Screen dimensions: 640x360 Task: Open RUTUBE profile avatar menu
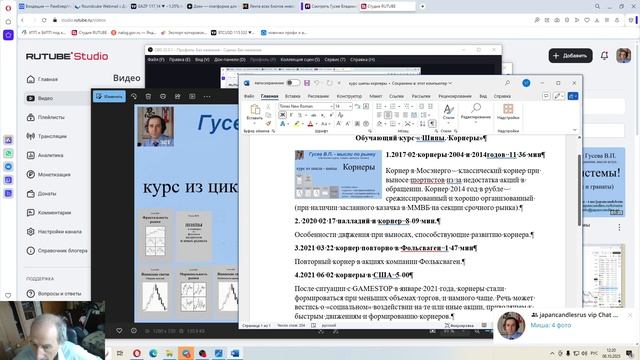point(623,56)
